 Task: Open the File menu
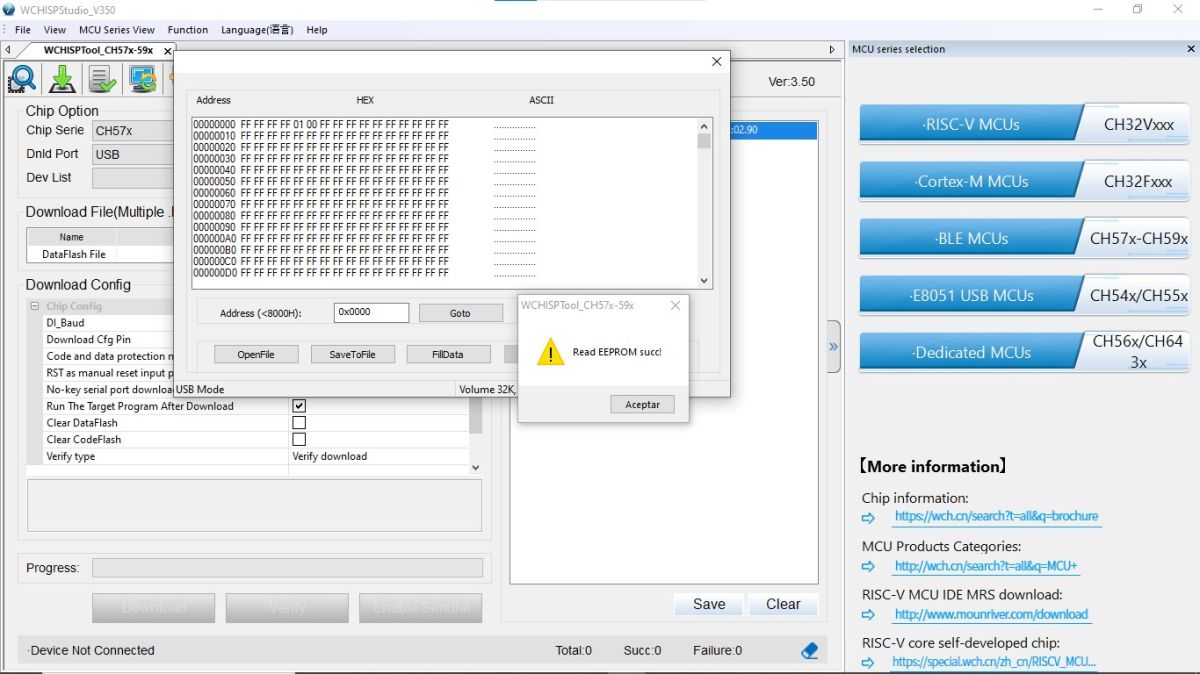click(23, 30)
